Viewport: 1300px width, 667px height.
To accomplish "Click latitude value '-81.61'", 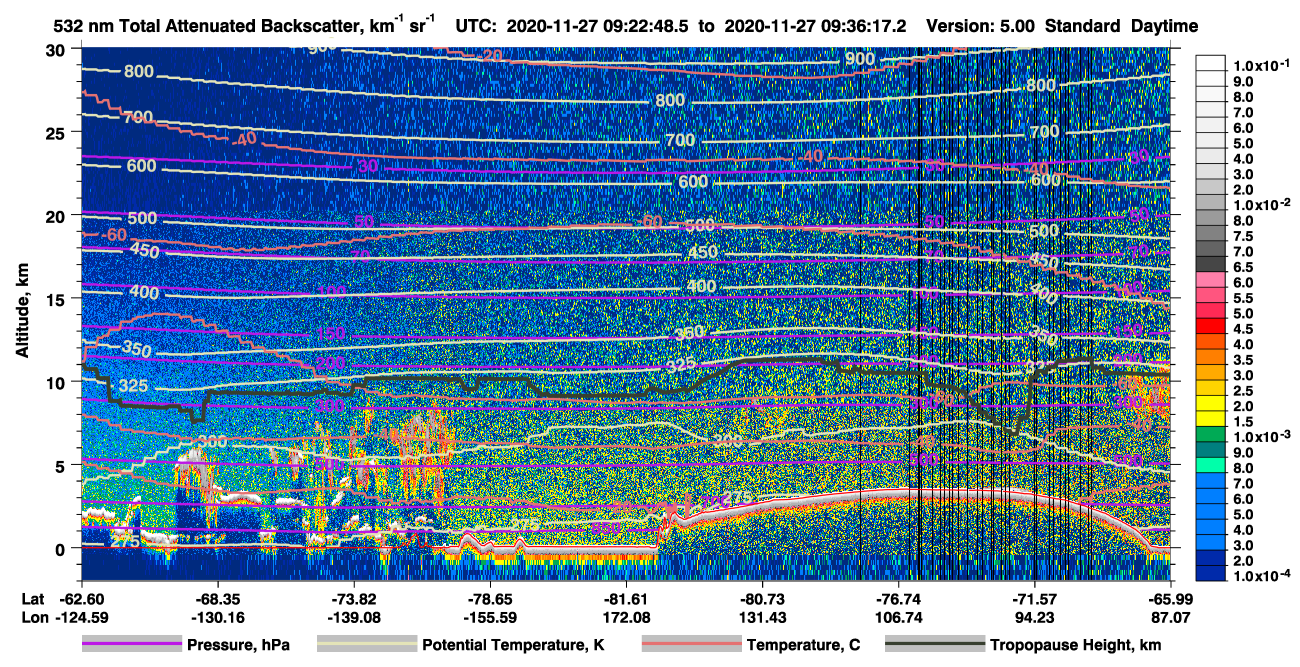I will [x=627, y=598].
